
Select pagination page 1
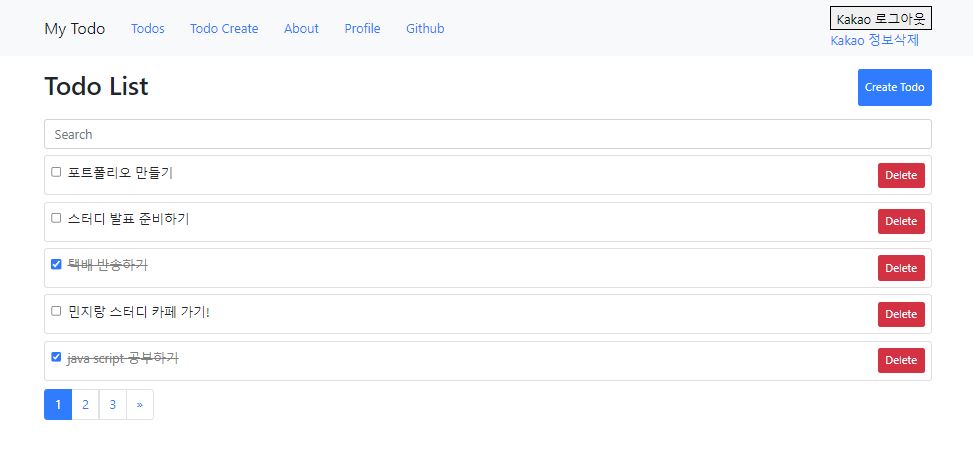[58, 405]
